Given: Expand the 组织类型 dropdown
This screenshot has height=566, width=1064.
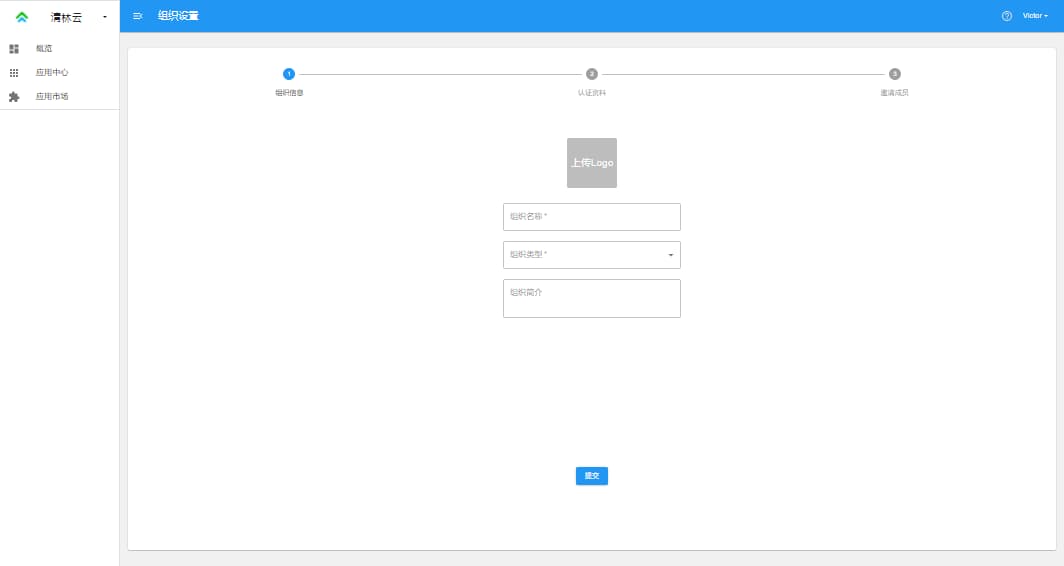Looking at the screenshot, I should tap(592, 255).
